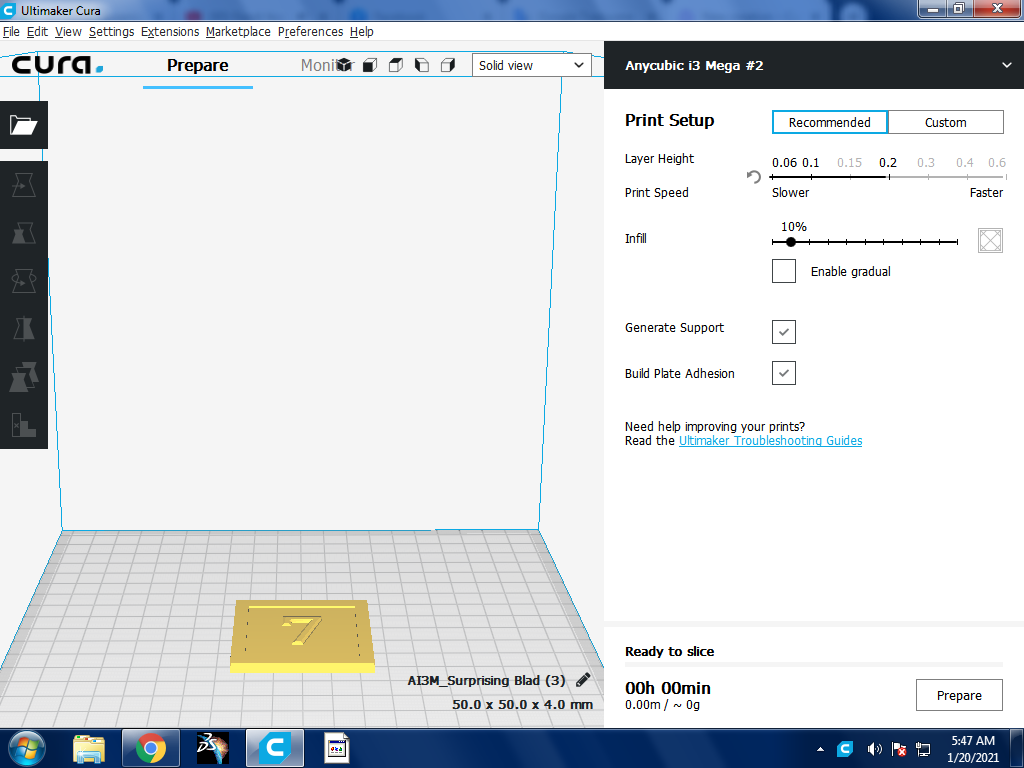Image resolution: width=1024 pixels, height=768 pixels.
Task: Set layer height slider to 0.2
Action: (888, 176)
